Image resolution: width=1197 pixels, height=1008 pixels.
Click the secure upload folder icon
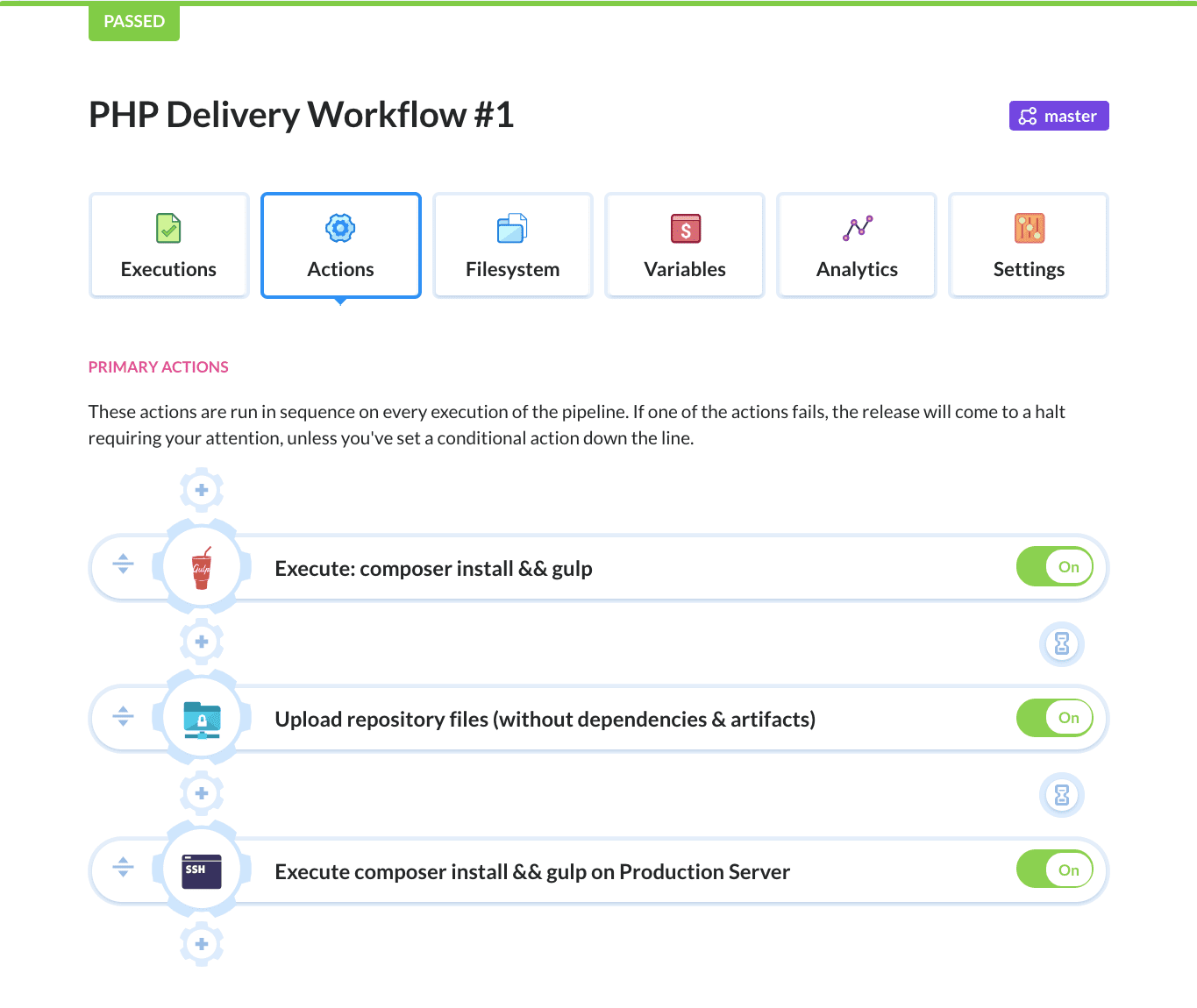tap(202, 720)
